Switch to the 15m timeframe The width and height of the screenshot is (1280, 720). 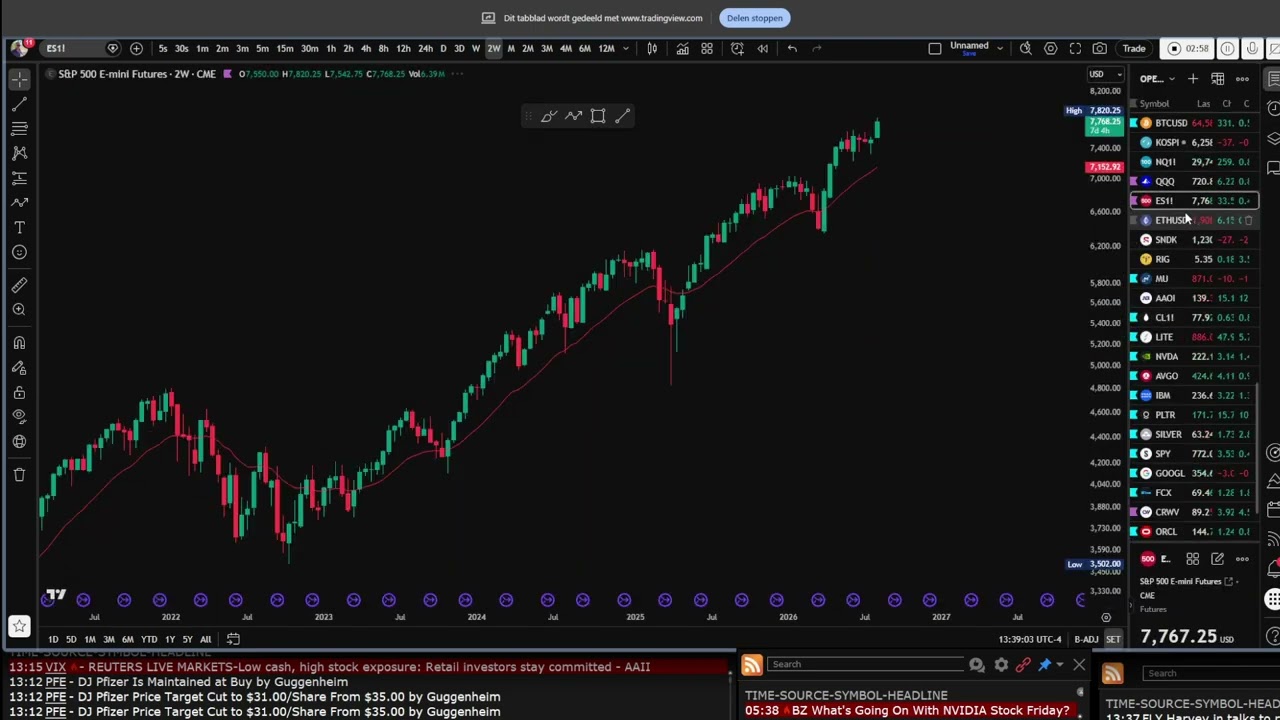coord(285,48)
